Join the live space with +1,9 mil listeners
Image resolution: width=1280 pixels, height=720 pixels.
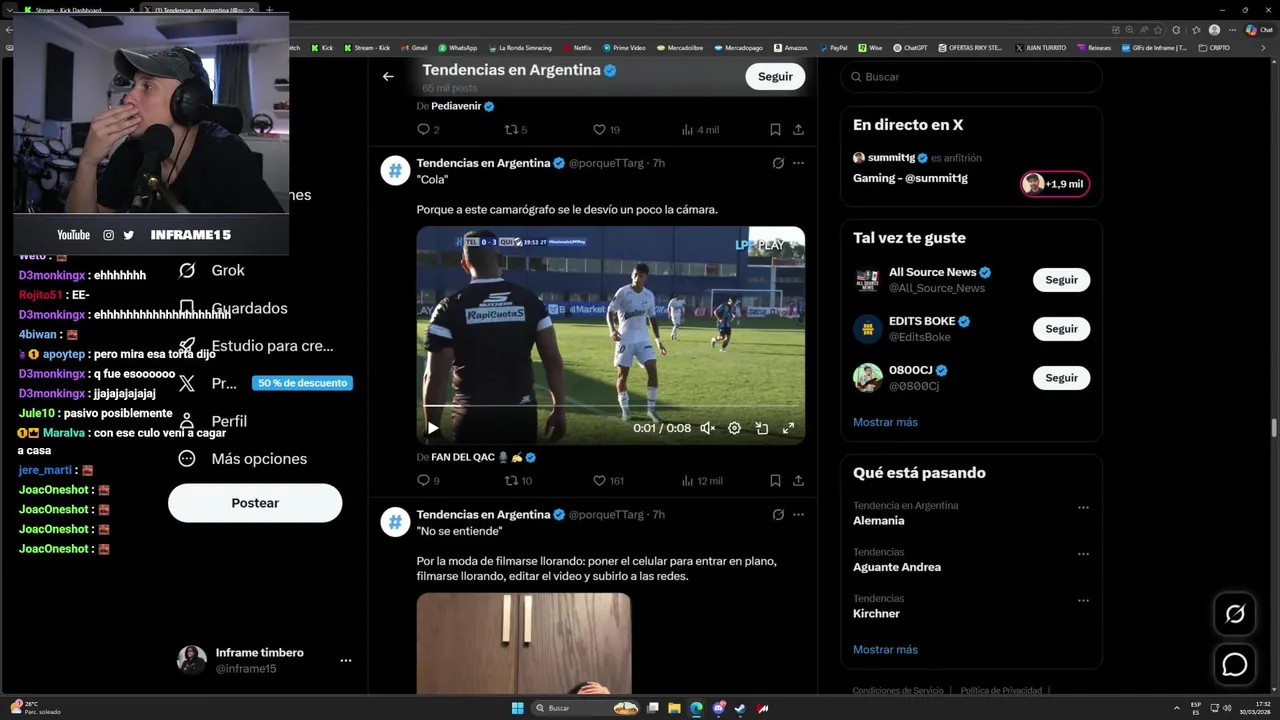click(1054, 184)
